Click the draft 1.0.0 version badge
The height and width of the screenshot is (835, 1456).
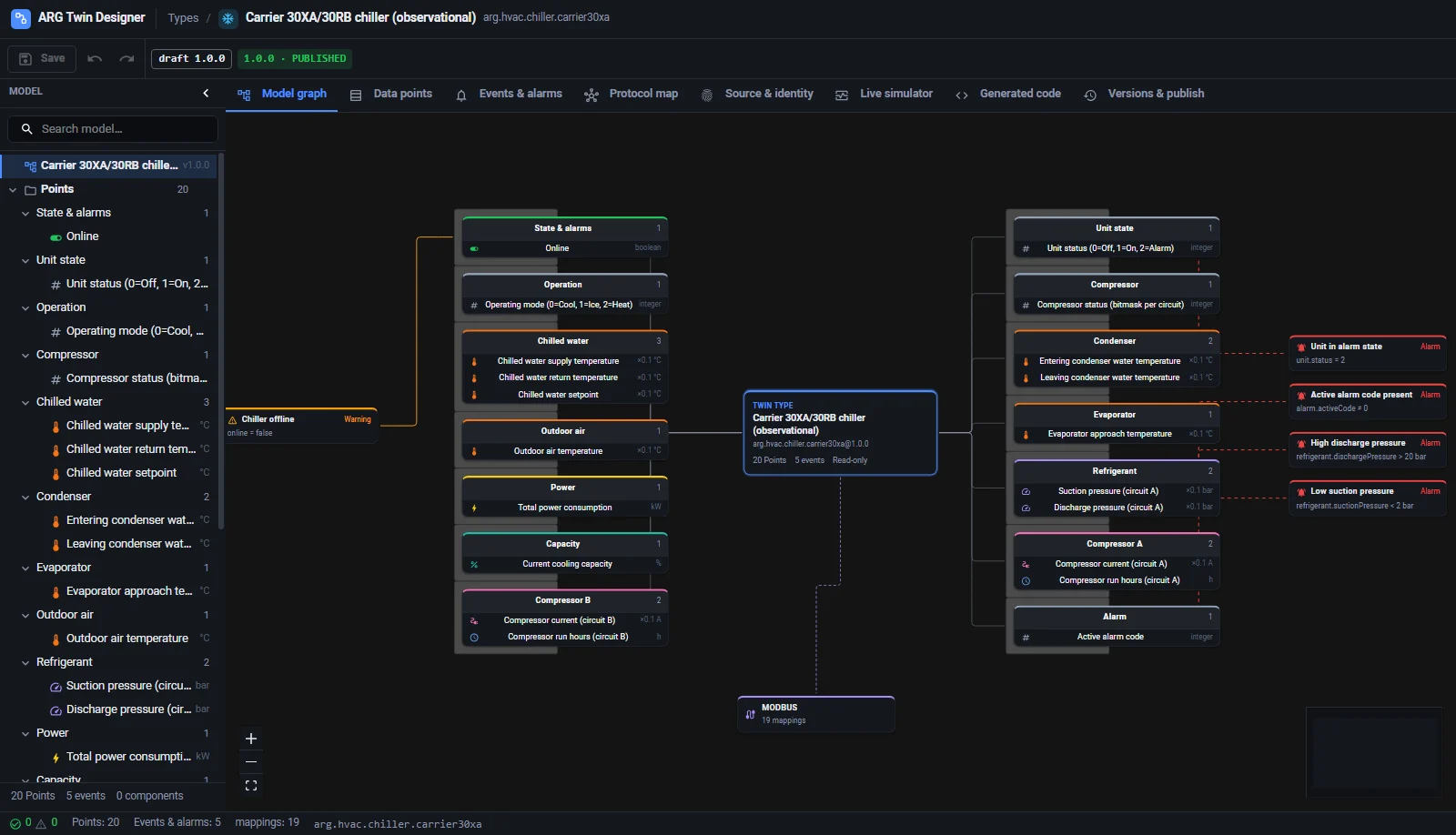191,58
